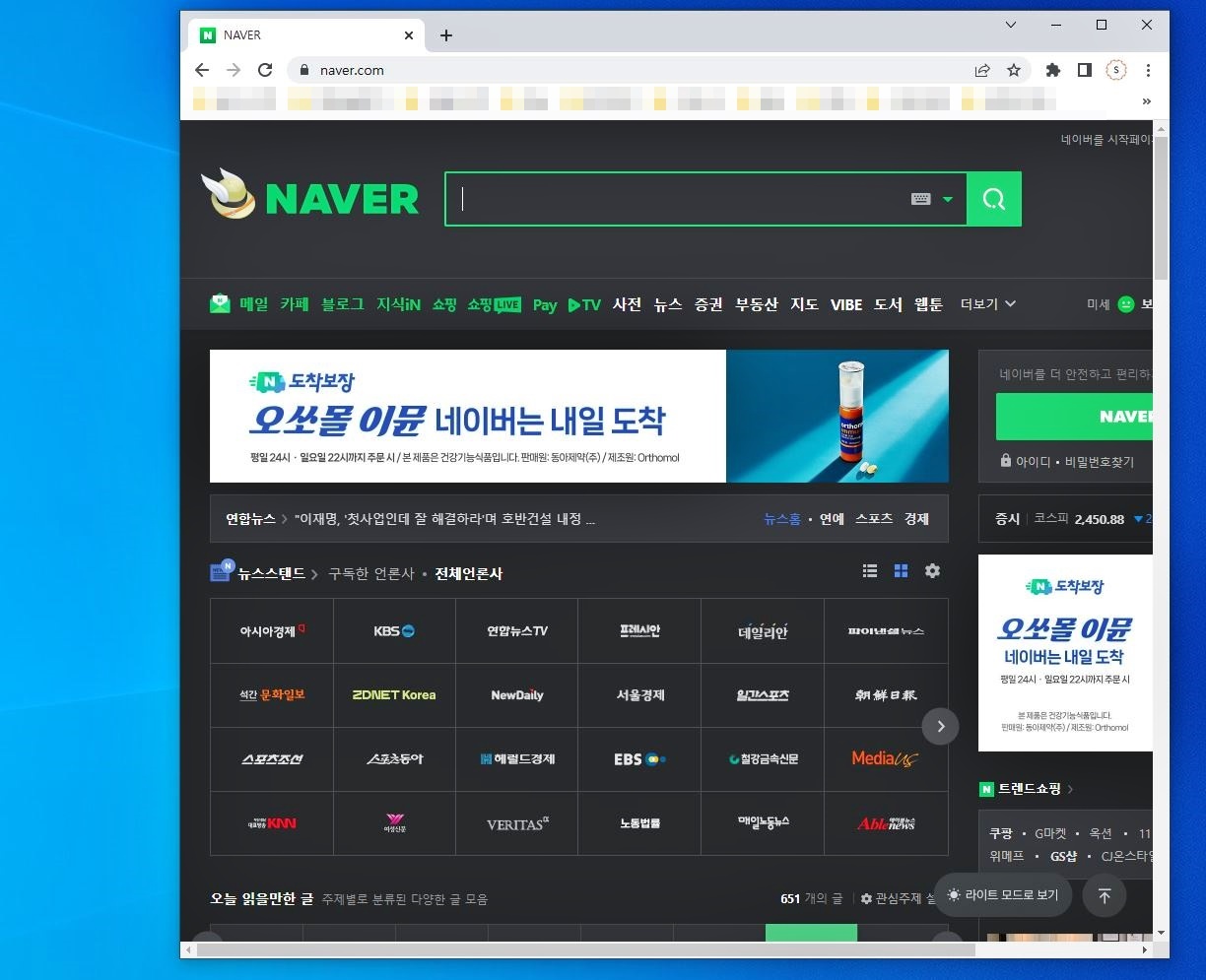The image size is (1206, 980).
Task: Click the green fine-dust smiley face icon
Action: tap(1126, 304)
